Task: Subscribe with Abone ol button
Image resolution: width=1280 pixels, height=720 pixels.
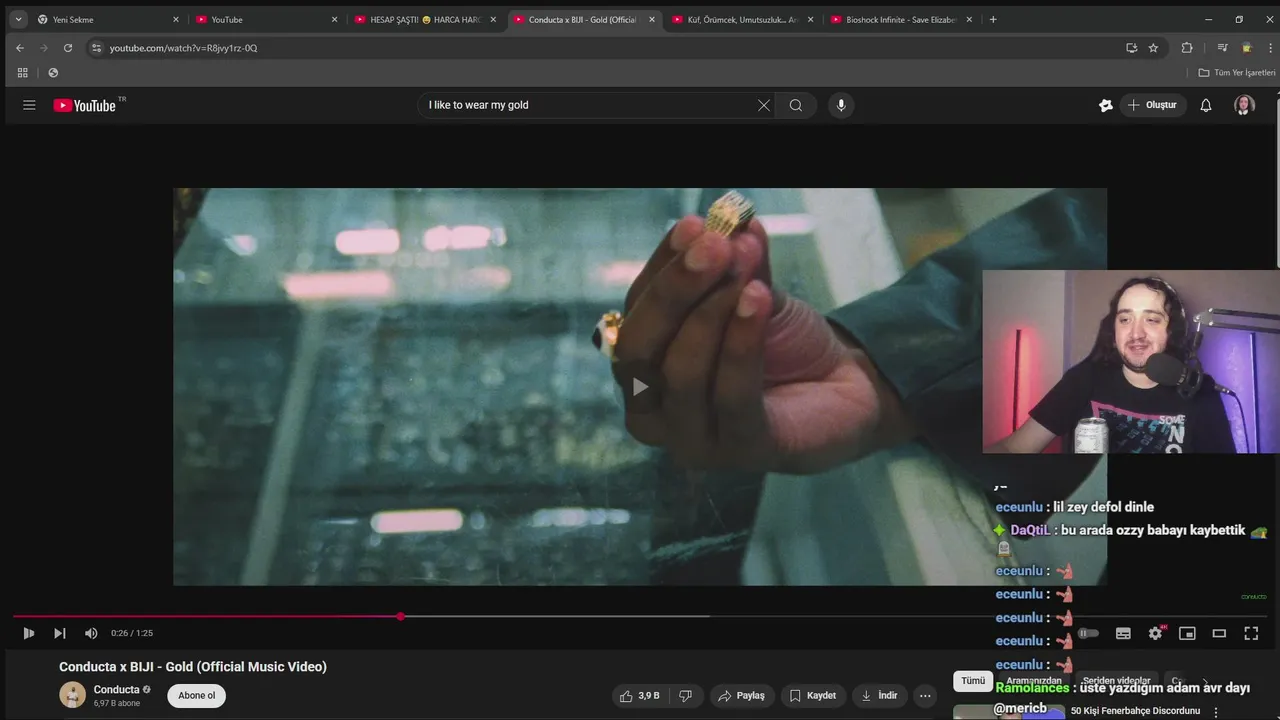Action: 196,696
